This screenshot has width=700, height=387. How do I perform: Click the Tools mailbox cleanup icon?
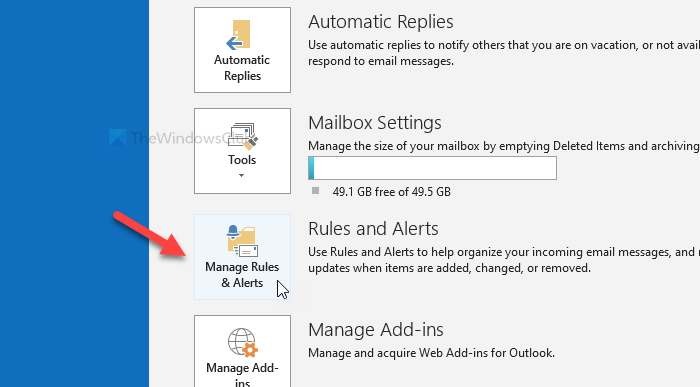click(x=242, y=136)
